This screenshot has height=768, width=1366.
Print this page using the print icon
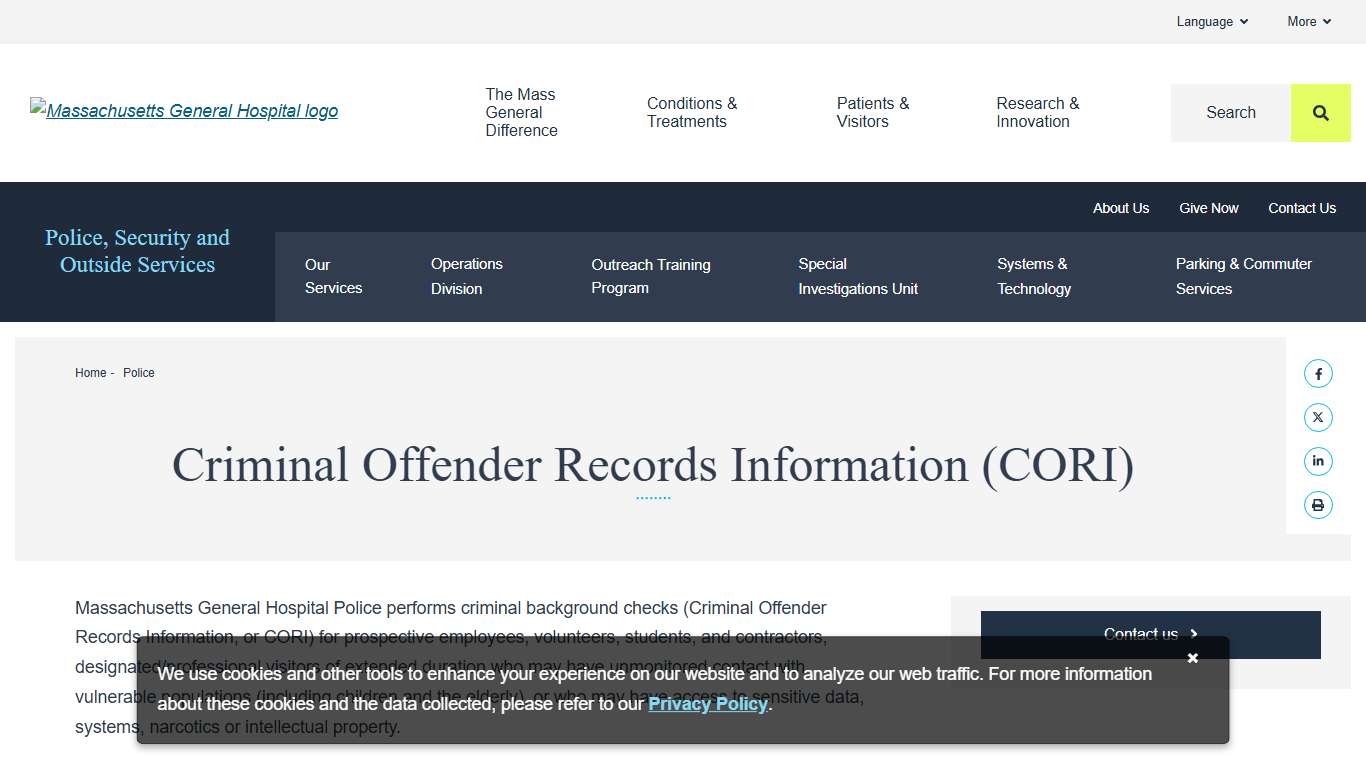1317,505
